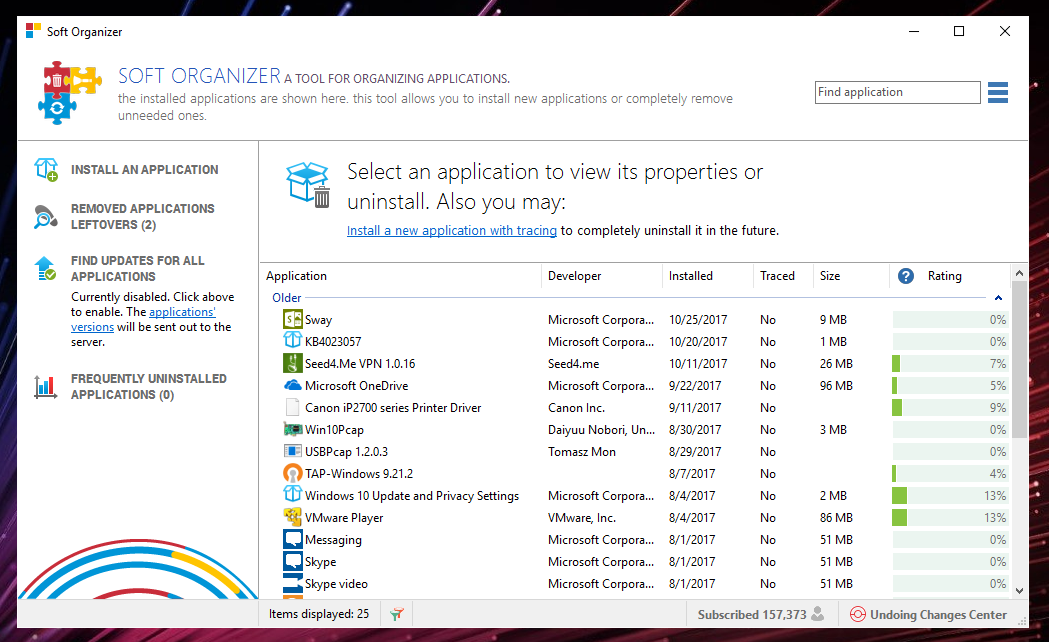The height and width of the screenshot is (642, 1049).
Task: Select TAP-Windows 9.21.2 entry
Action: click(x=359, y=473)
